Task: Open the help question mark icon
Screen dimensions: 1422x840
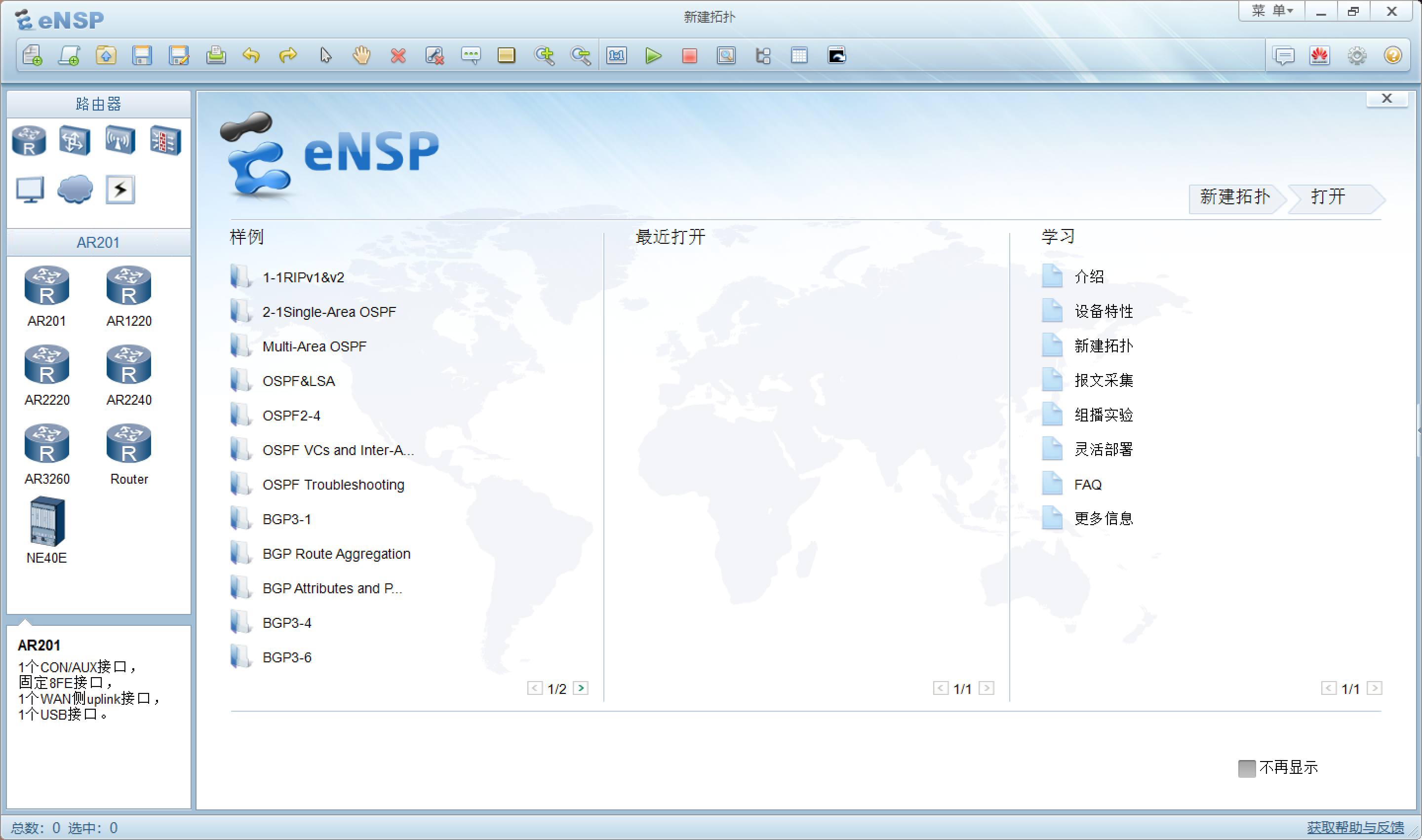Action: 1393,55
